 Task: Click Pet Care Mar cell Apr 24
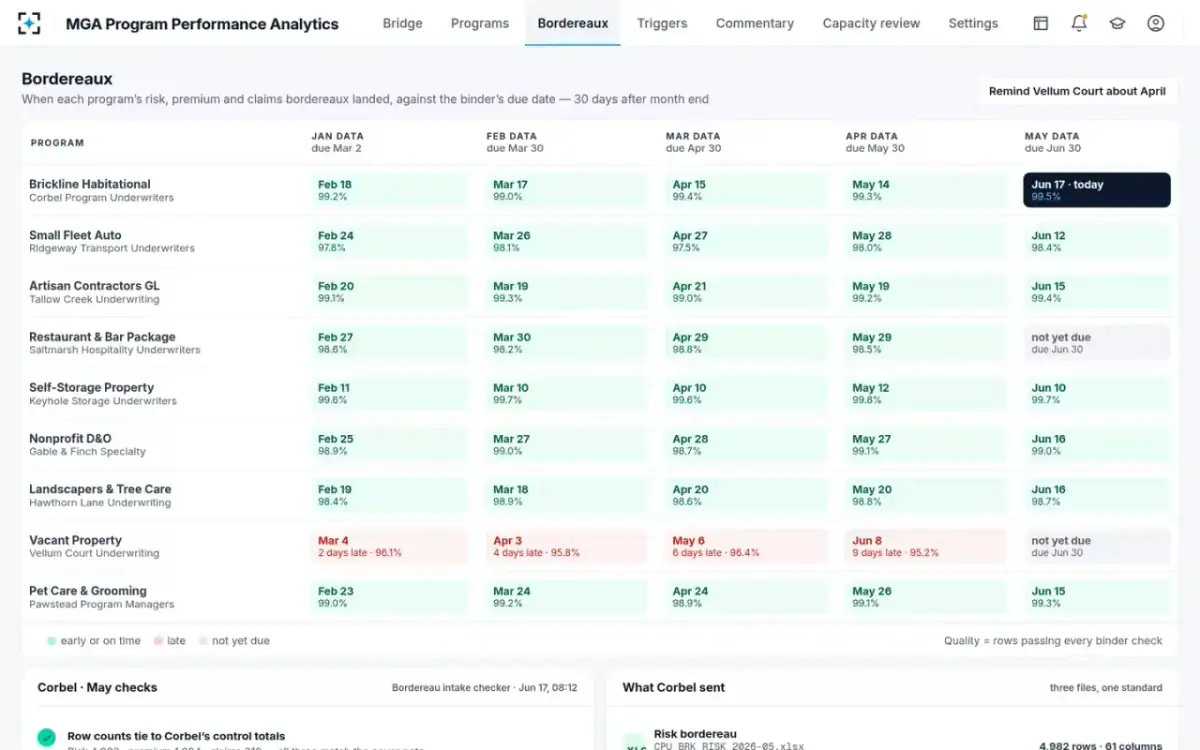[x=746, y=597]
